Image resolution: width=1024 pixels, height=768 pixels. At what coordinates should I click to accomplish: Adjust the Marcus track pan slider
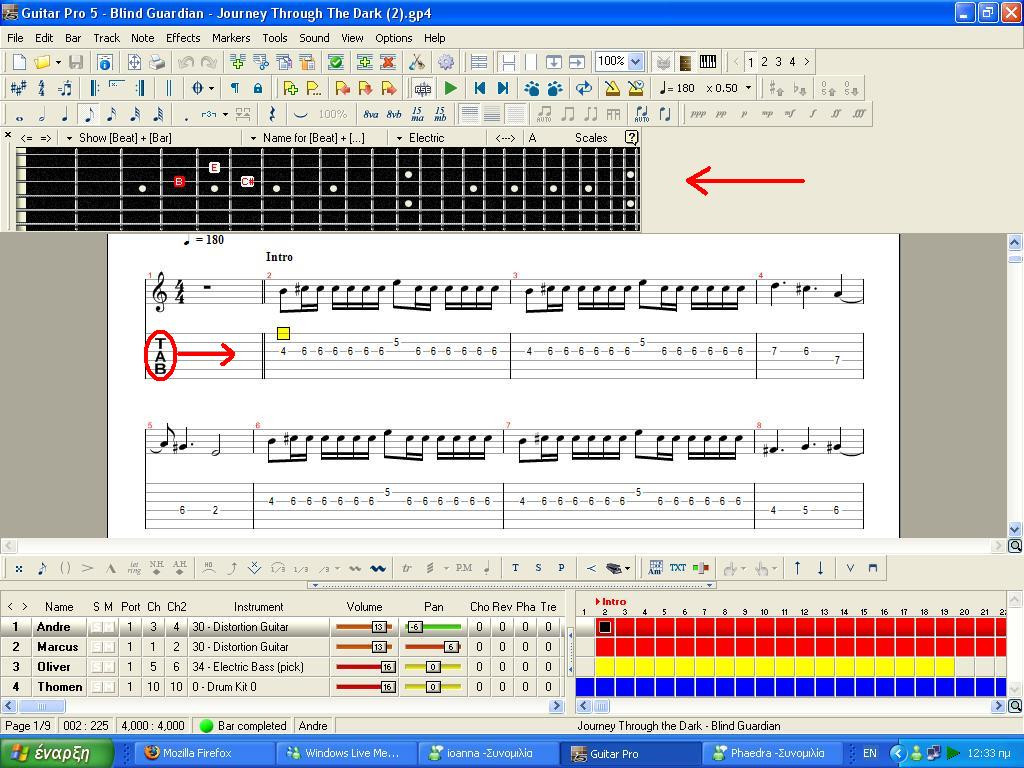(433, 647)
